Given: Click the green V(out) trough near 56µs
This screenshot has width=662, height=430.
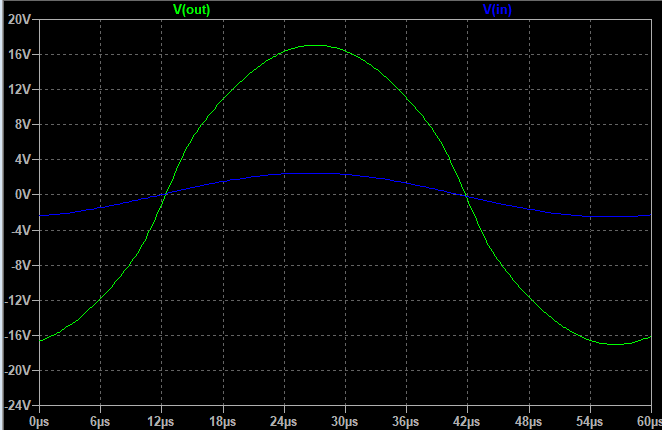Looking at the screenshot, I should pos(616,344).
